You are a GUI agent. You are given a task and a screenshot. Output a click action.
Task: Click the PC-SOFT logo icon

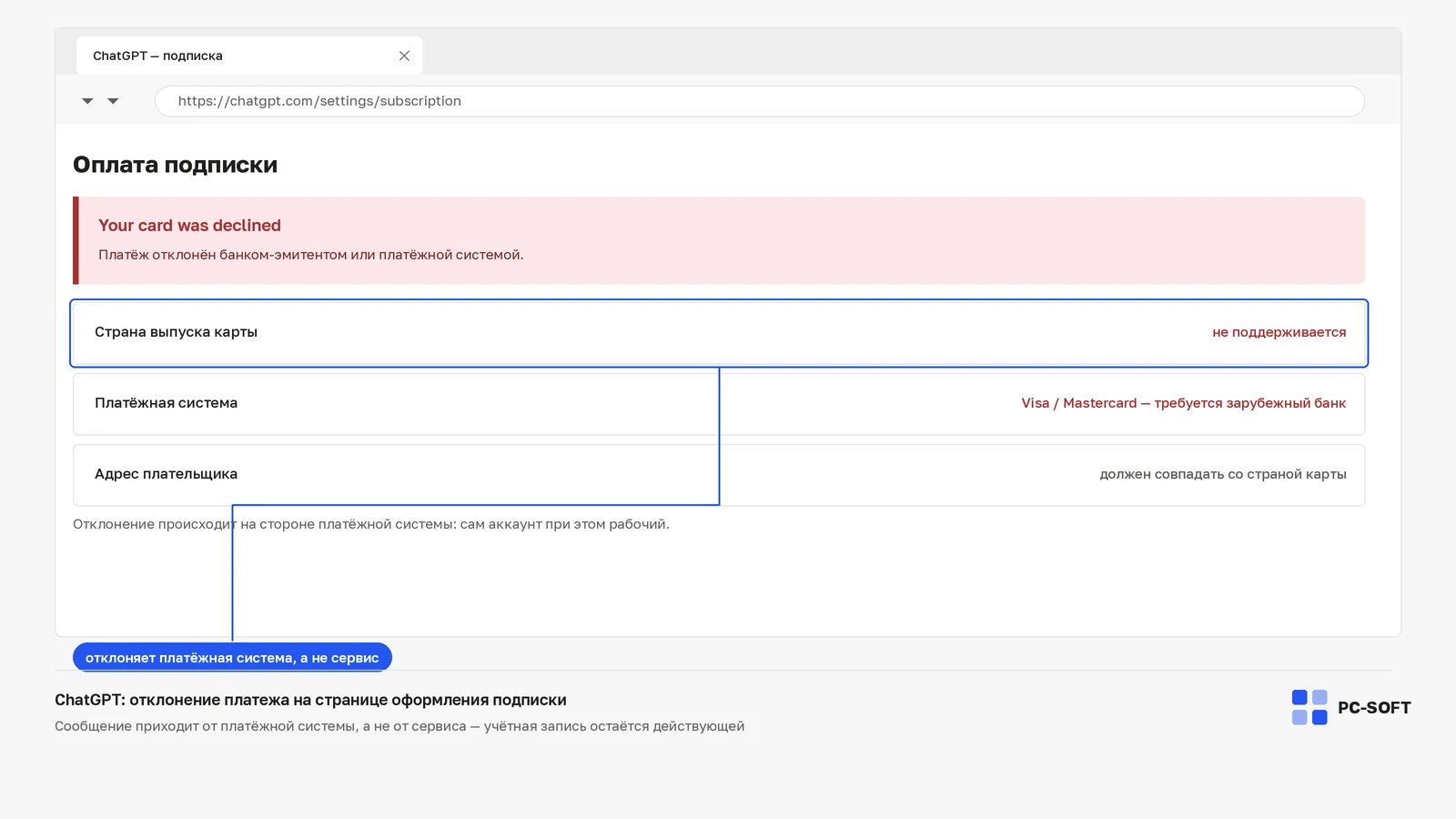tap(1309, 707)
